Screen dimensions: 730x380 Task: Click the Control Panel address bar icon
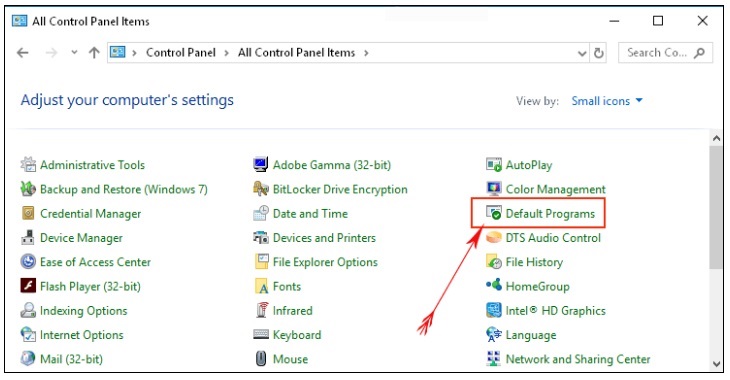point(118,52)
